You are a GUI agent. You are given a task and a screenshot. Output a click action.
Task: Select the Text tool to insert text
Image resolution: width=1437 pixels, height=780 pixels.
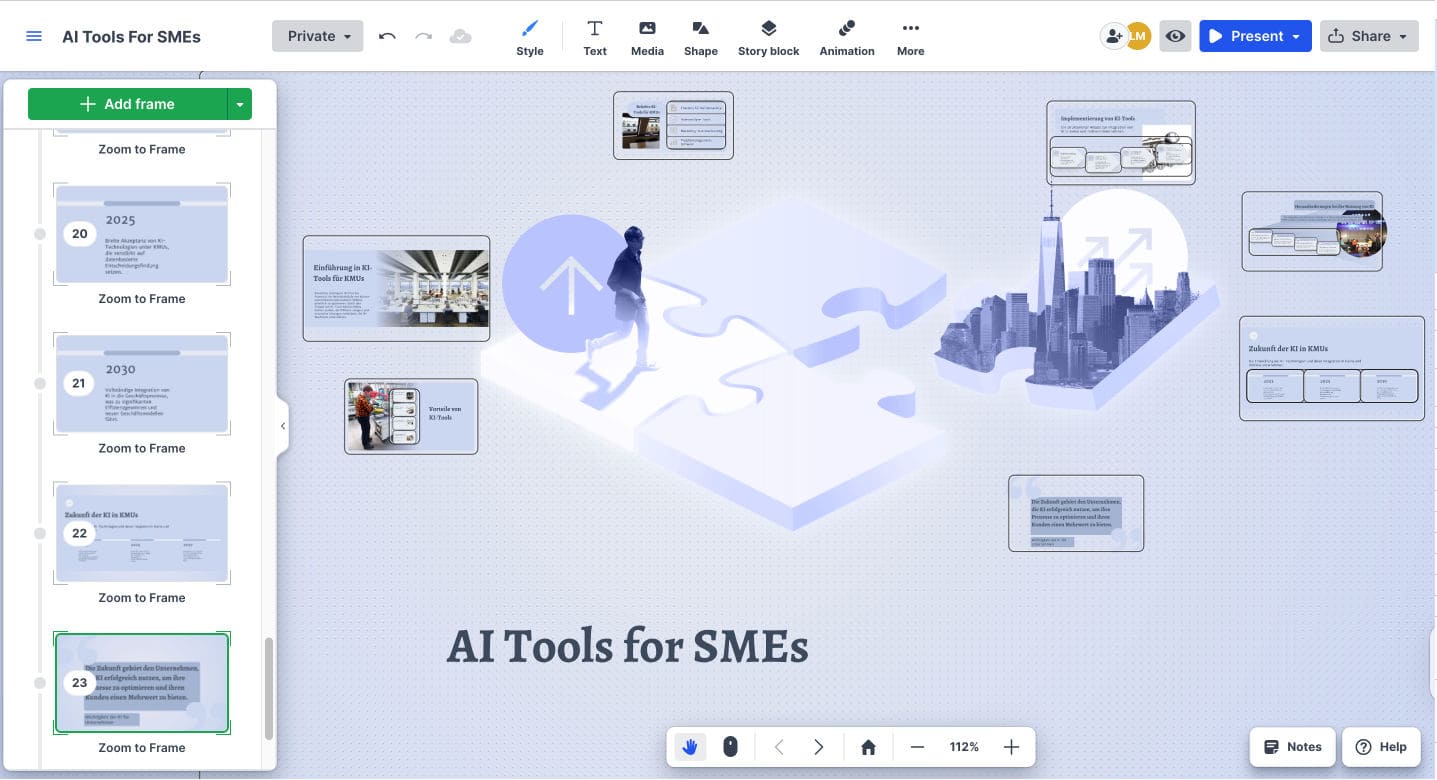pyautogui.click(x=595, y=35)
